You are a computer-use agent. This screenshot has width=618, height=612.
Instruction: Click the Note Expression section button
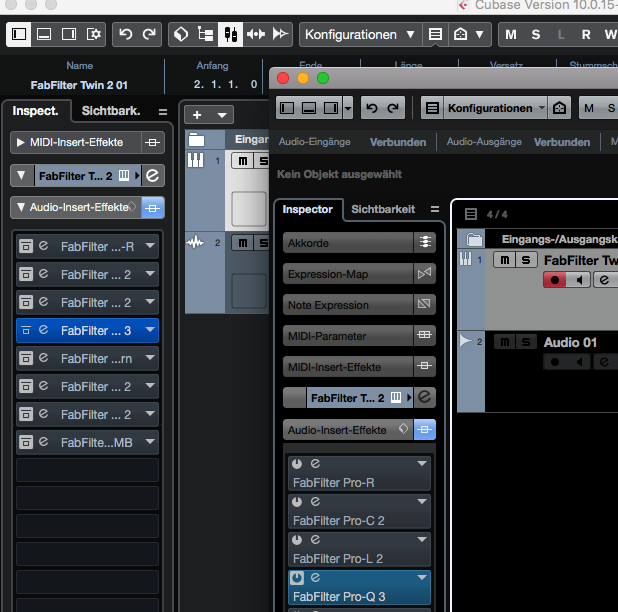347,305
